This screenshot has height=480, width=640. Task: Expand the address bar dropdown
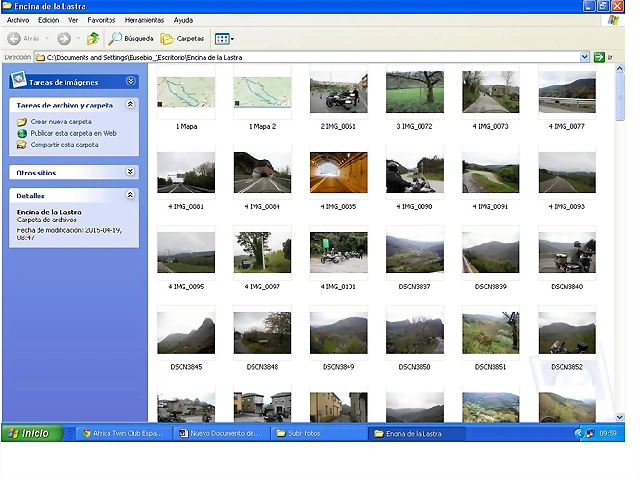click(584, 57)
